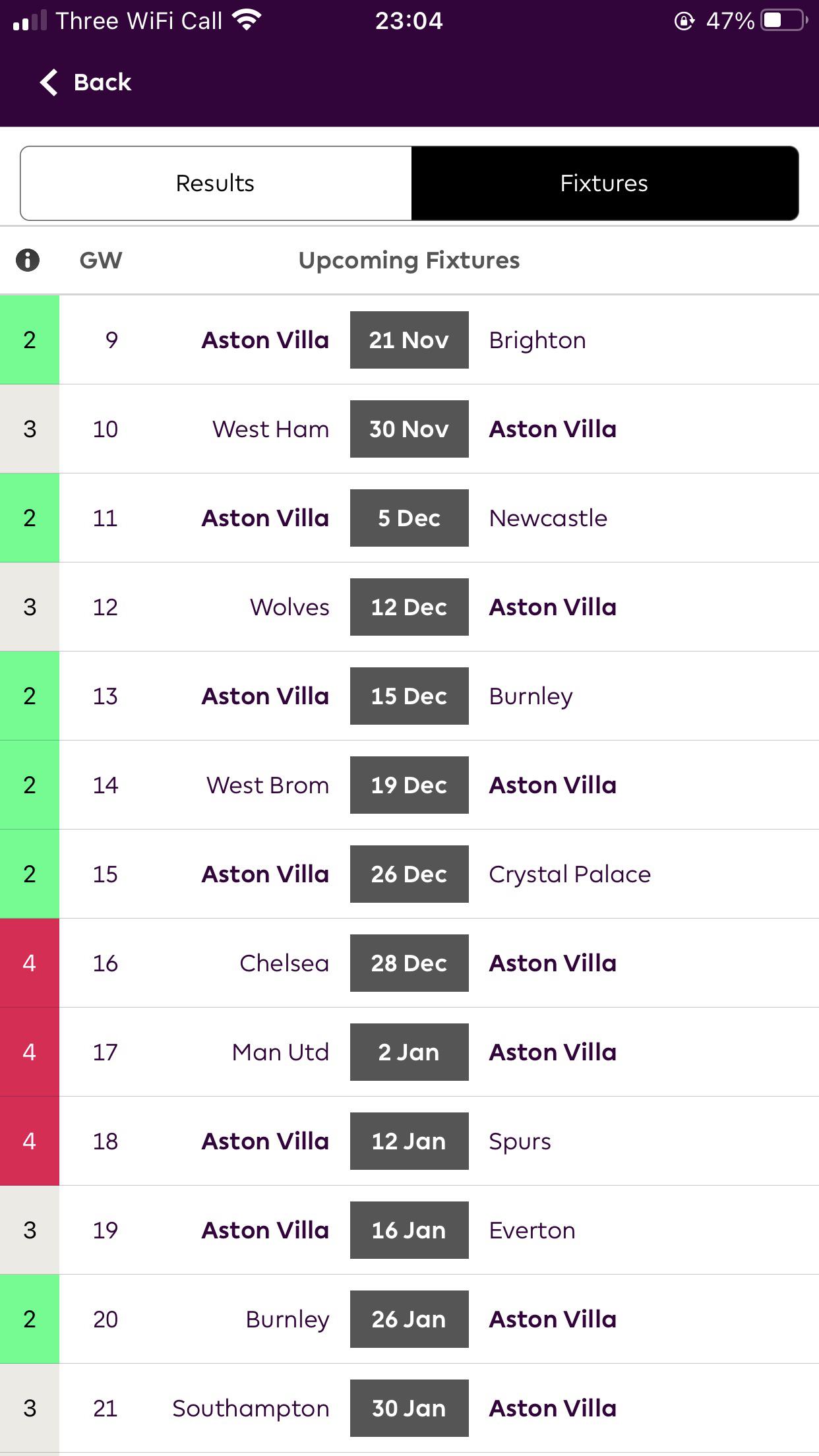
Task: Switch to the Results tab
Action: (x=214, y=183)
